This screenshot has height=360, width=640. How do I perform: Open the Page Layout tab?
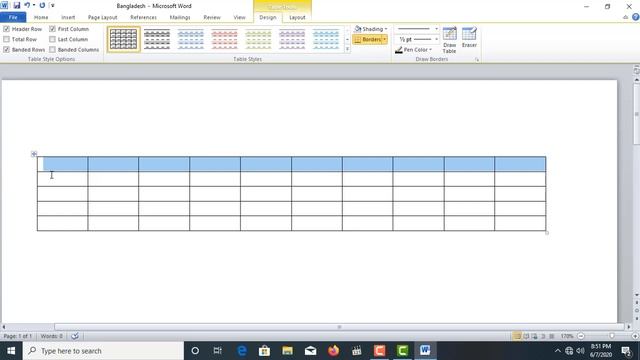tap(102, 18)
